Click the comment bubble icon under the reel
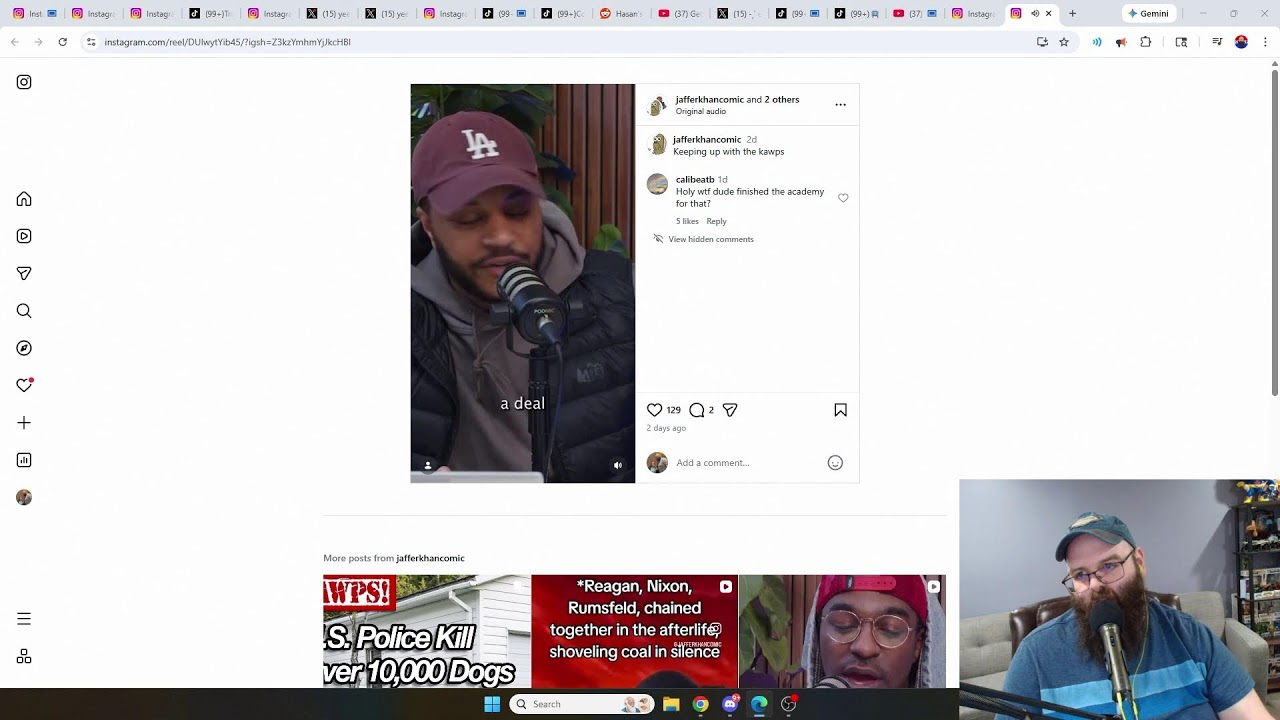The image size is (1280, 720). click(697, 410)
